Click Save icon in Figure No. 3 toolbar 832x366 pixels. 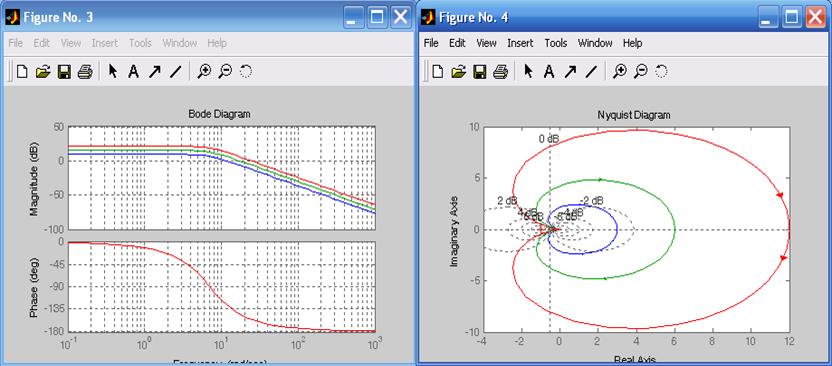[64, 71]
